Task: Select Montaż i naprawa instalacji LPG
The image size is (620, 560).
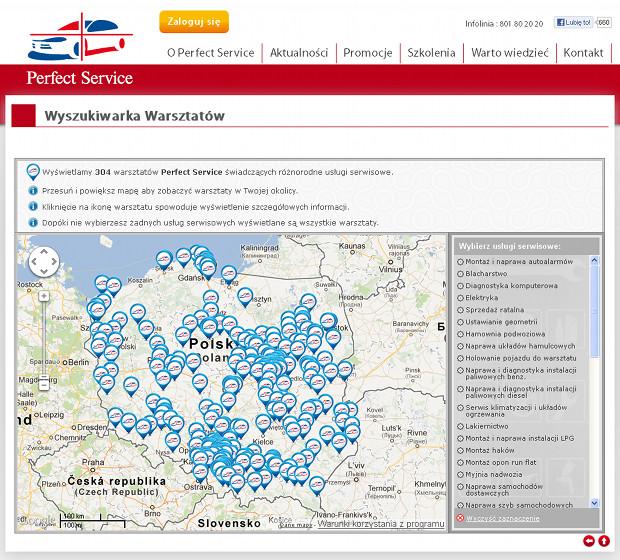Action: click(x=516, y=438)
